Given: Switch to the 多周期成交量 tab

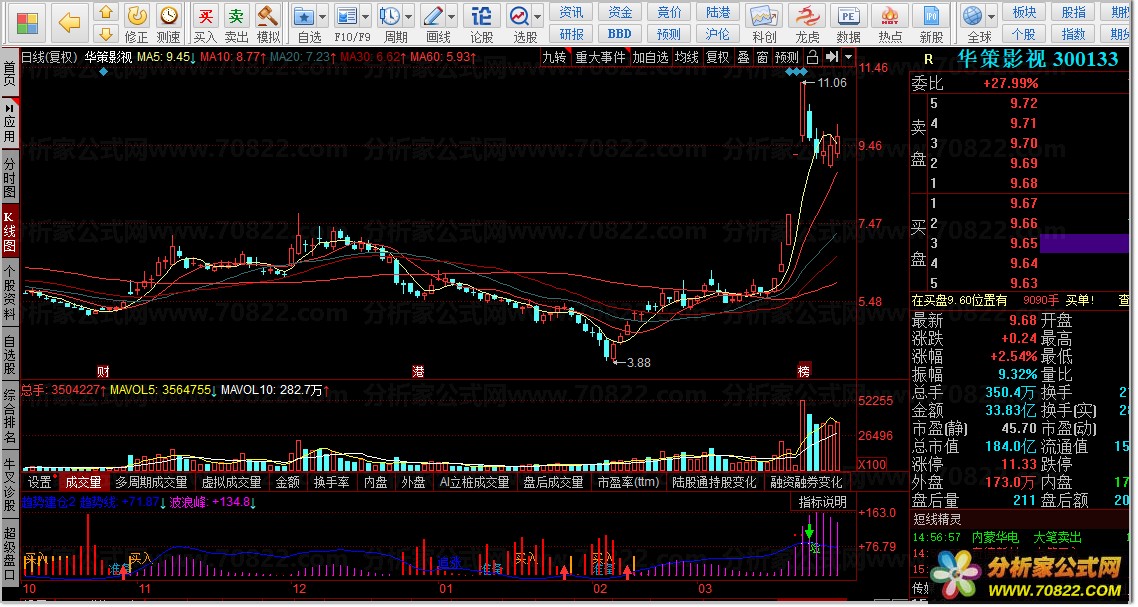Looking at the screenshot, I should [x=151, y=482].
